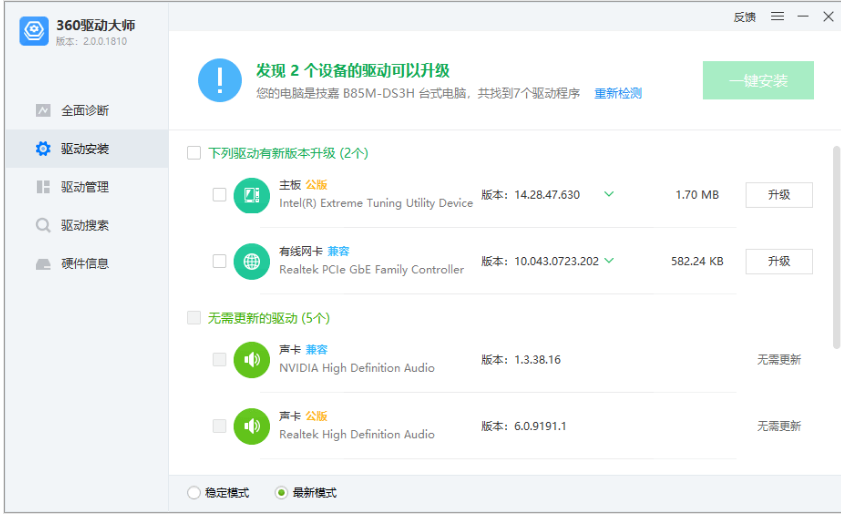Click the 硬件信息 hardware info sidebar icon

(43, 264)
